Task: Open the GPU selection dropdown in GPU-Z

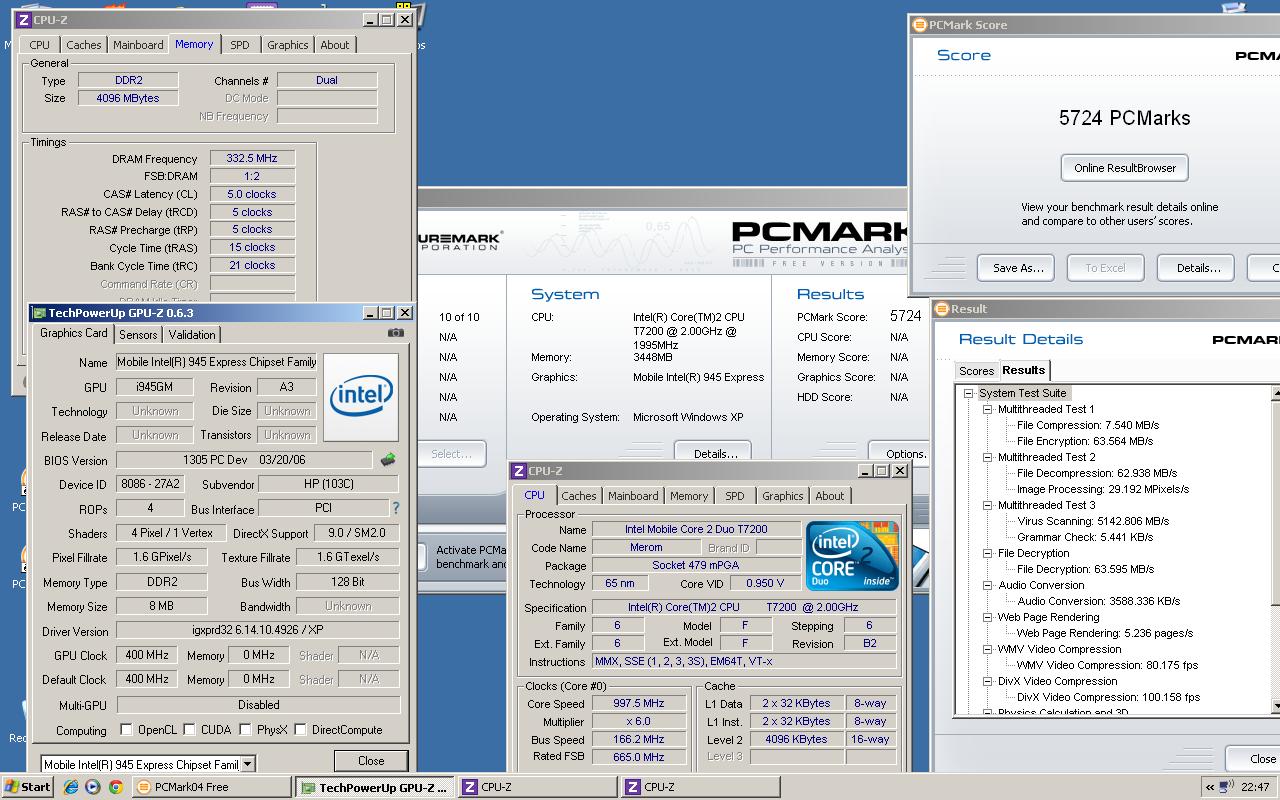Action: click(x=248, y=764)
